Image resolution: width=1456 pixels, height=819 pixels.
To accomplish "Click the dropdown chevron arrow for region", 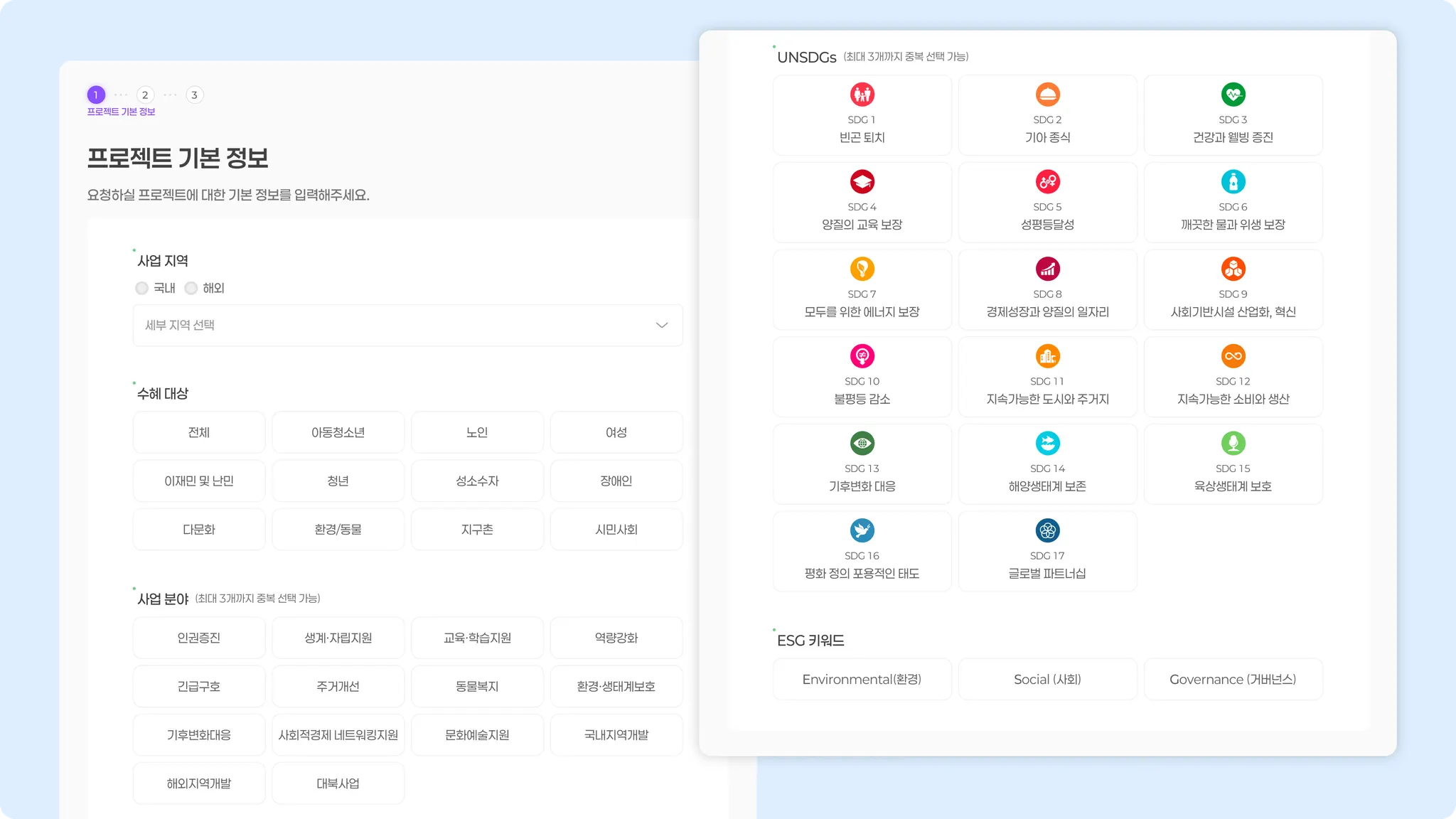I will point(661,325).
